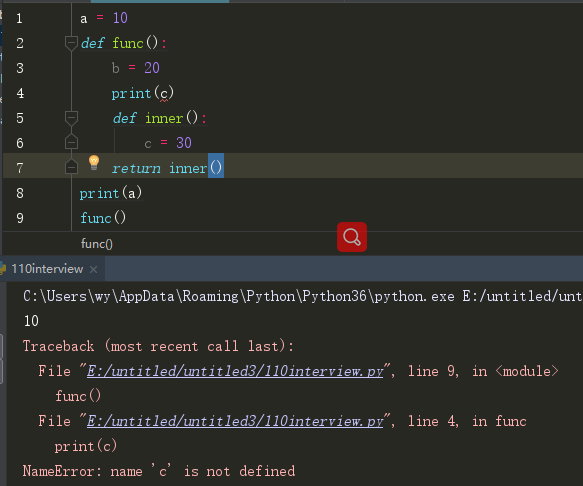Click the 'return inner' statement
The height and width of the screenshot is (486, 583).
tap(167, 168)
